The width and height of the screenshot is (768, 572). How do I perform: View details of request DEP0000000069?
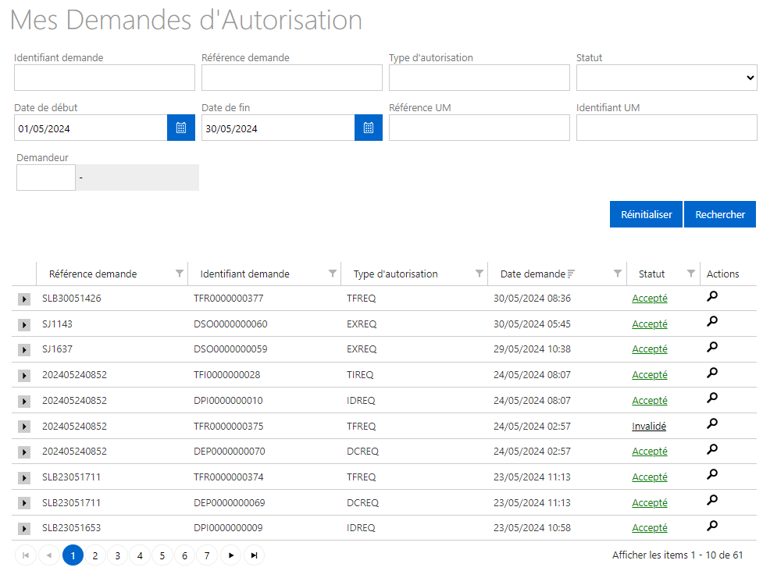(712, 500)
